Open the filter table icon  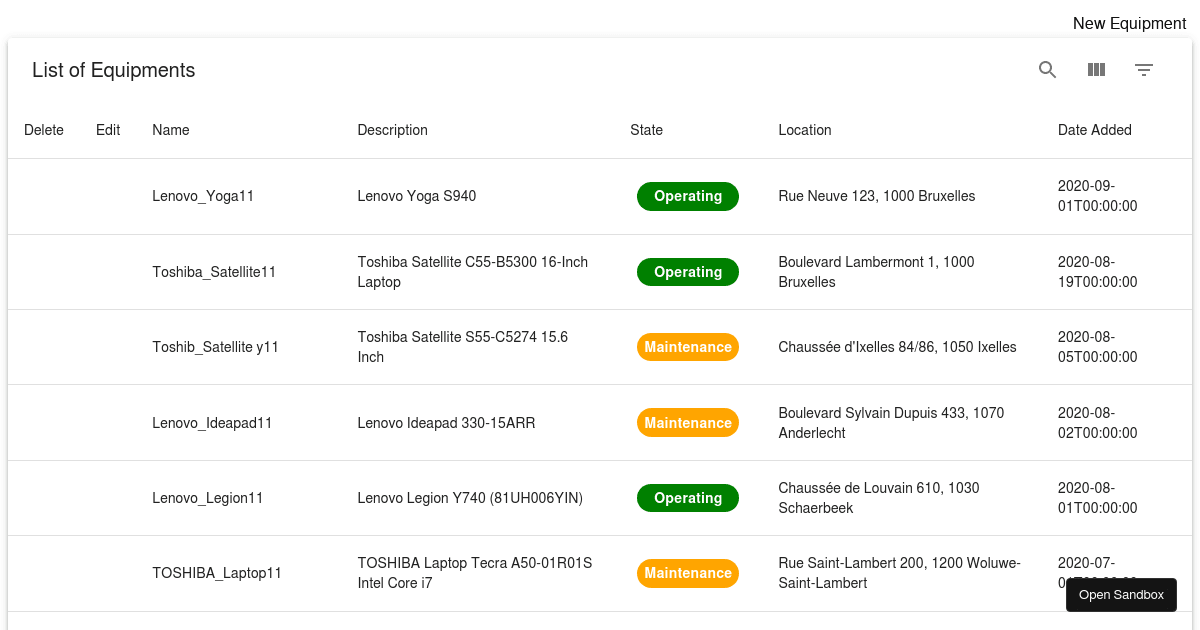tap(1144, 70)
